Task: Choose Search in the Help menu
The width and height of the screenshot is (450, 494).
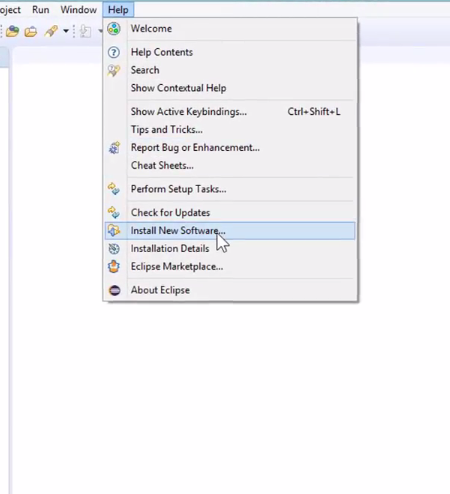Action: 230,70
